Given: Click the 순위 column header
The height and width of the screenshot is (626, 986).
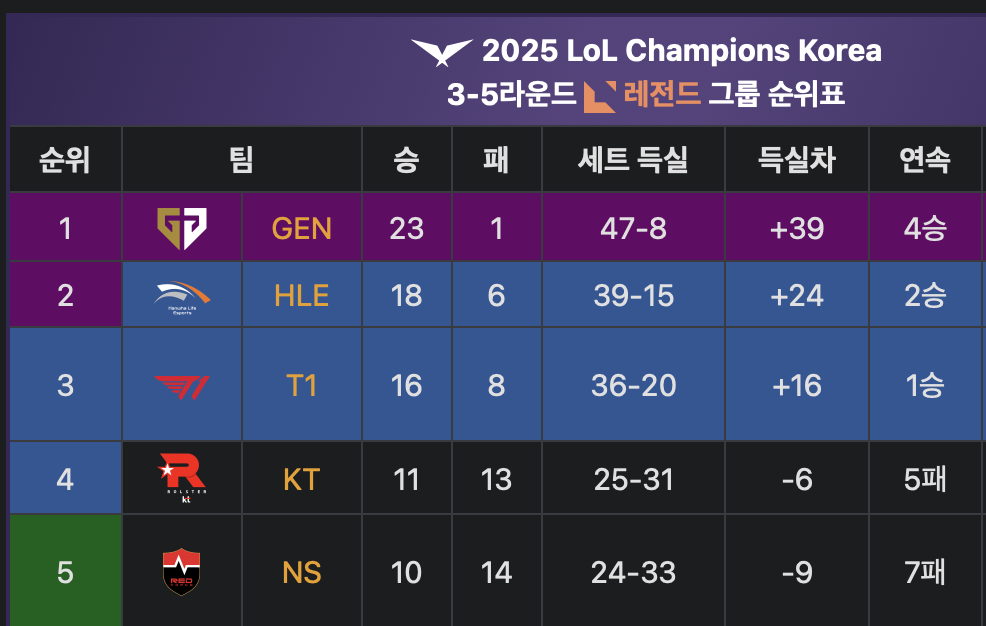Looking at the screenshot, I should pyautogui.click(x=65, y=160).
